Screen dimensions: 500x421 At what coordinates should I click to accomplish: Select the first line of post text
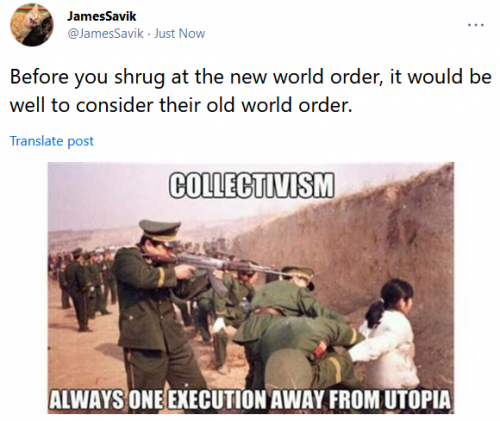[251, 77]
